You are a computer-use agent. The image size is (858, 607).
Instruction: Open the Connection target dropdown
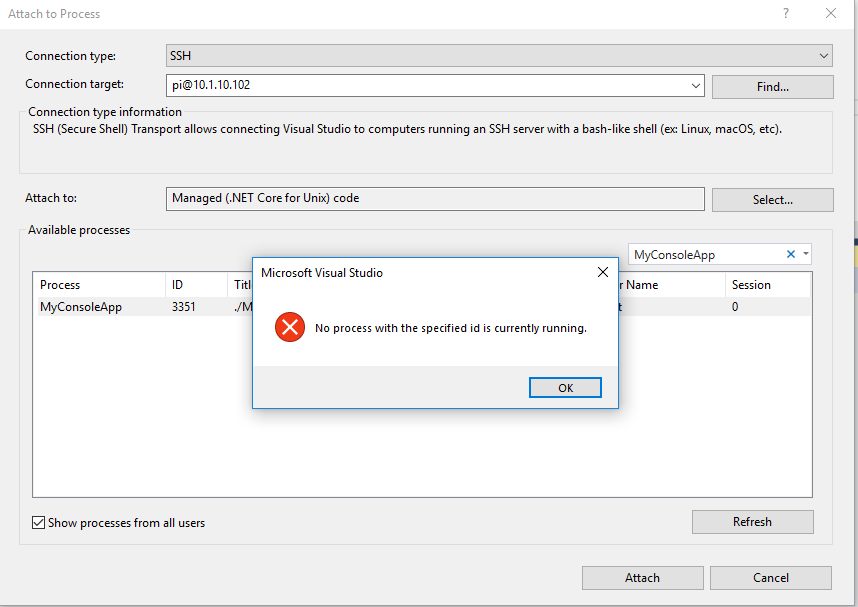(695, 85)
